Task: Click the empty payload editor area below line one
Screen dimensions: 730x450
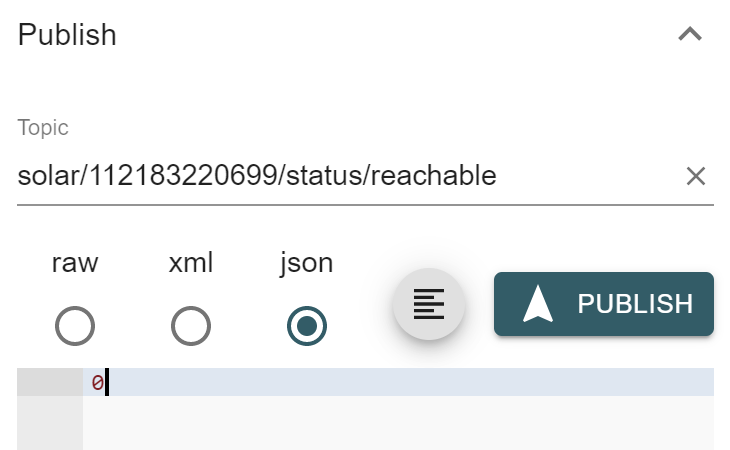Action: pos(398,423)
